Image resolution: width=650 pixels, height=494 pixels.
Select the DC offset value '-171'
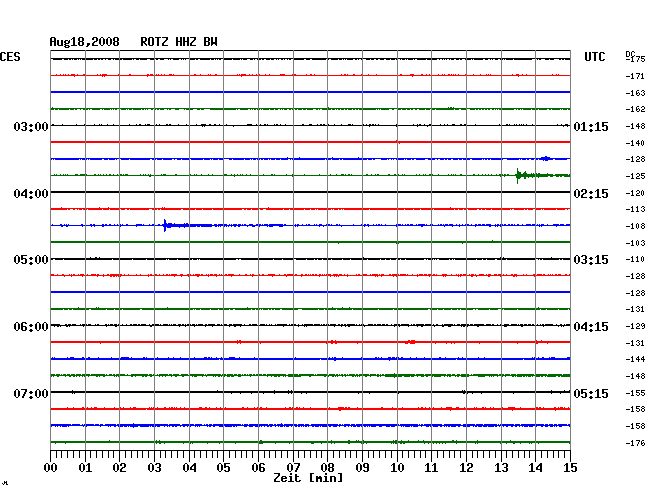pos(635,76)
